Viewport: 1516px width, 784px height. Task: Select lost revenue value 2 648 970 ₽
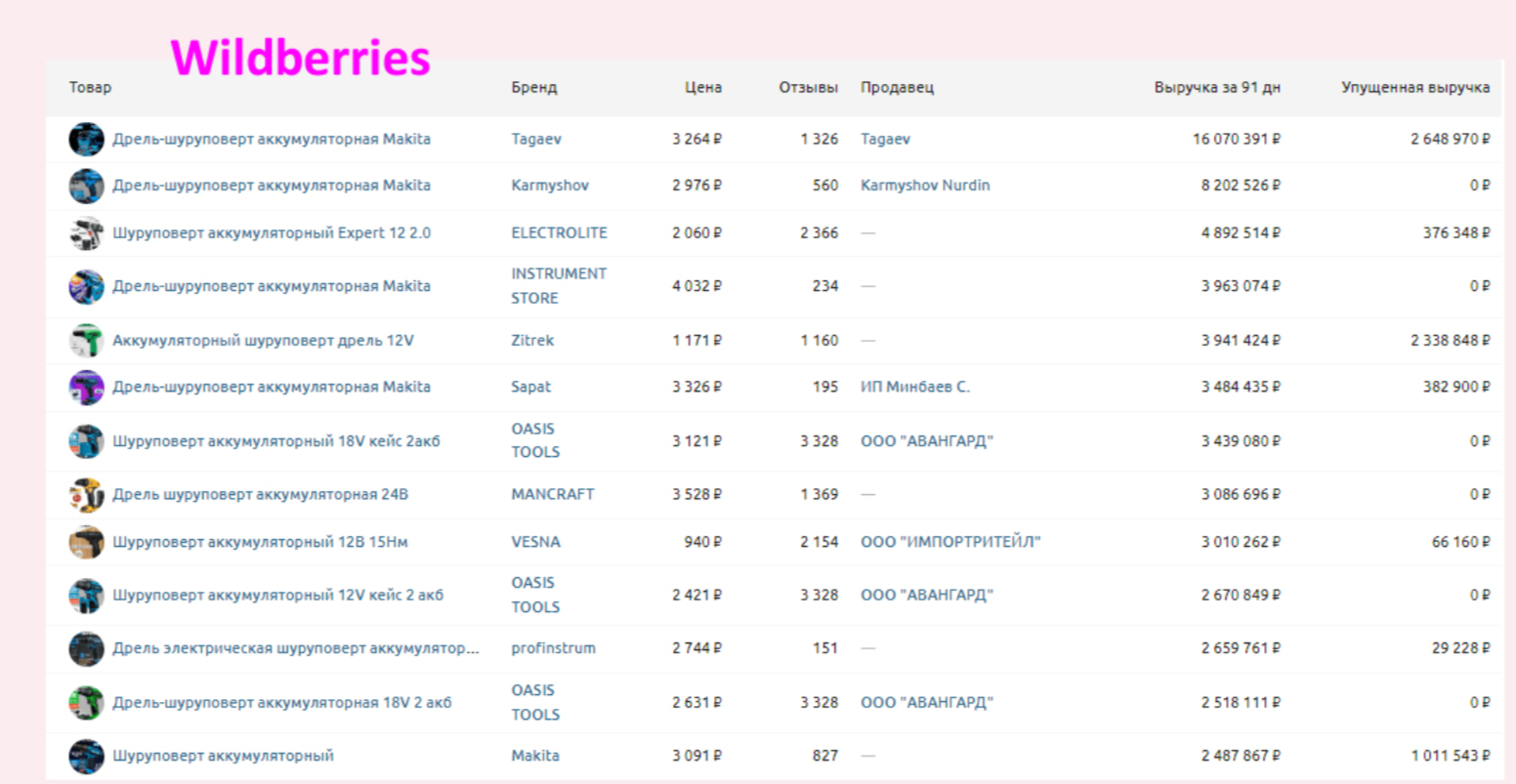click(x=1450, y=139)
